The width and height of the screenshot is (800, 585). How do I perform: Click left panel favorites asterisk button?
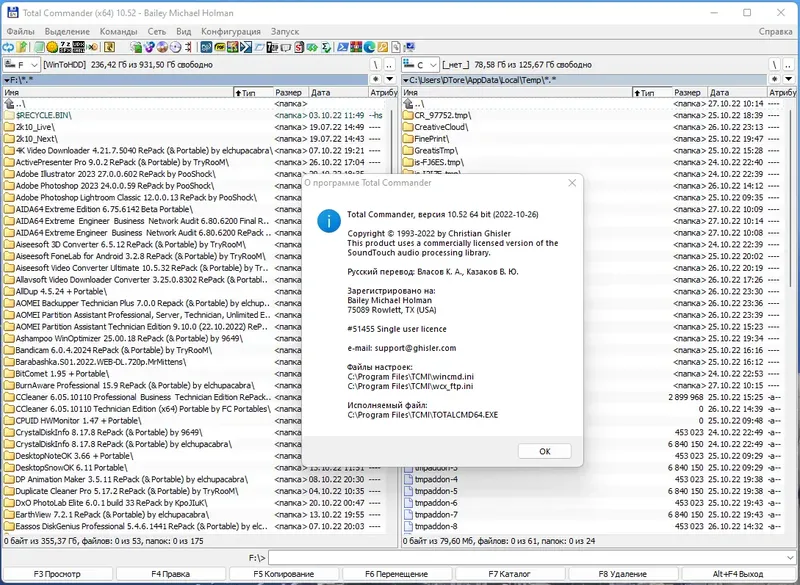[x=376, y=79]
